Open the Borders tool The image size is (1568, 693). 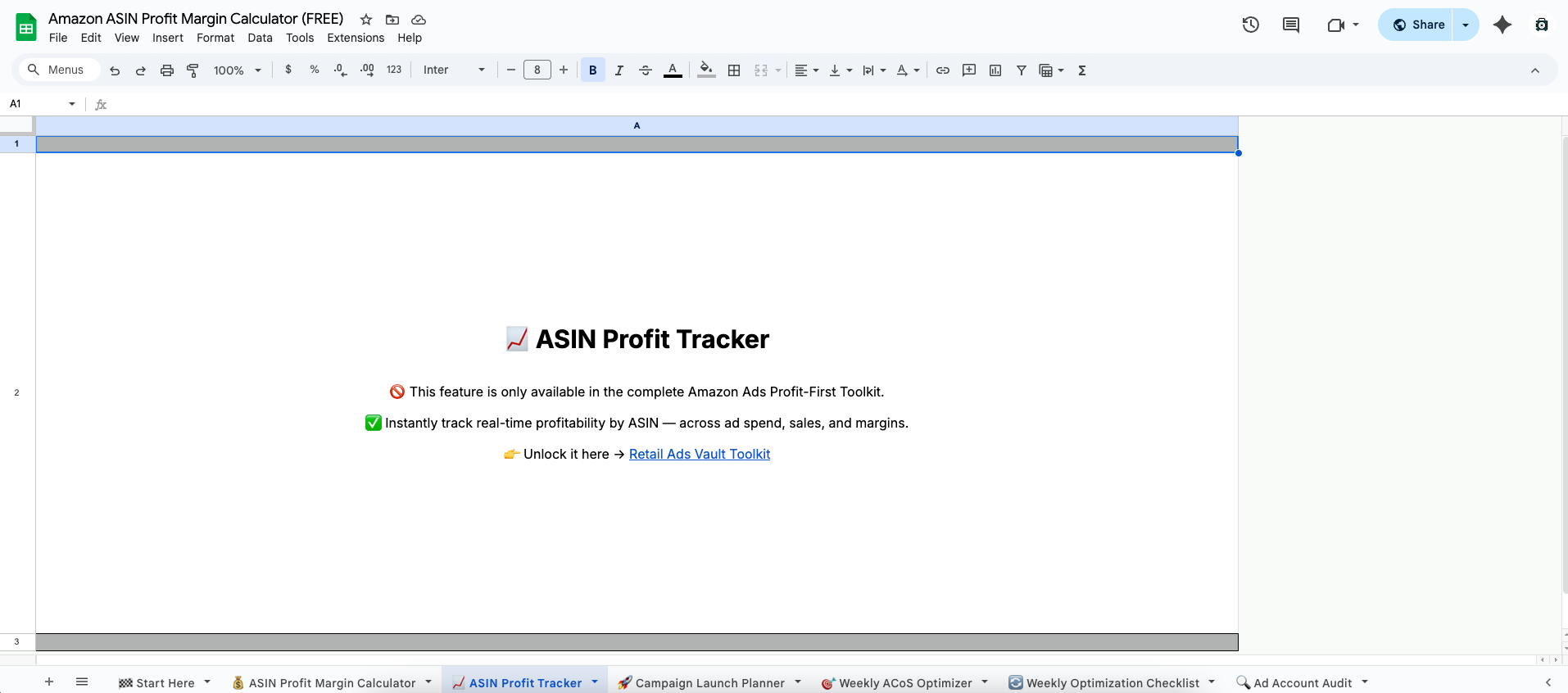click(734, 70)
